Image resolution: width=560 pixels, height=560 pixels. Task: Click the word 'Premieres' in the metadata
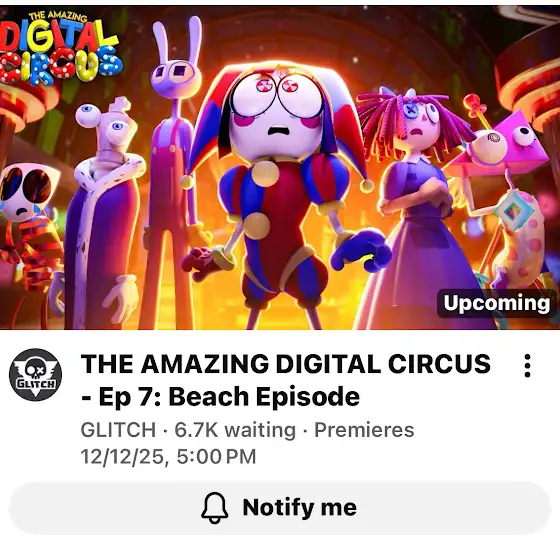[364, 430]
